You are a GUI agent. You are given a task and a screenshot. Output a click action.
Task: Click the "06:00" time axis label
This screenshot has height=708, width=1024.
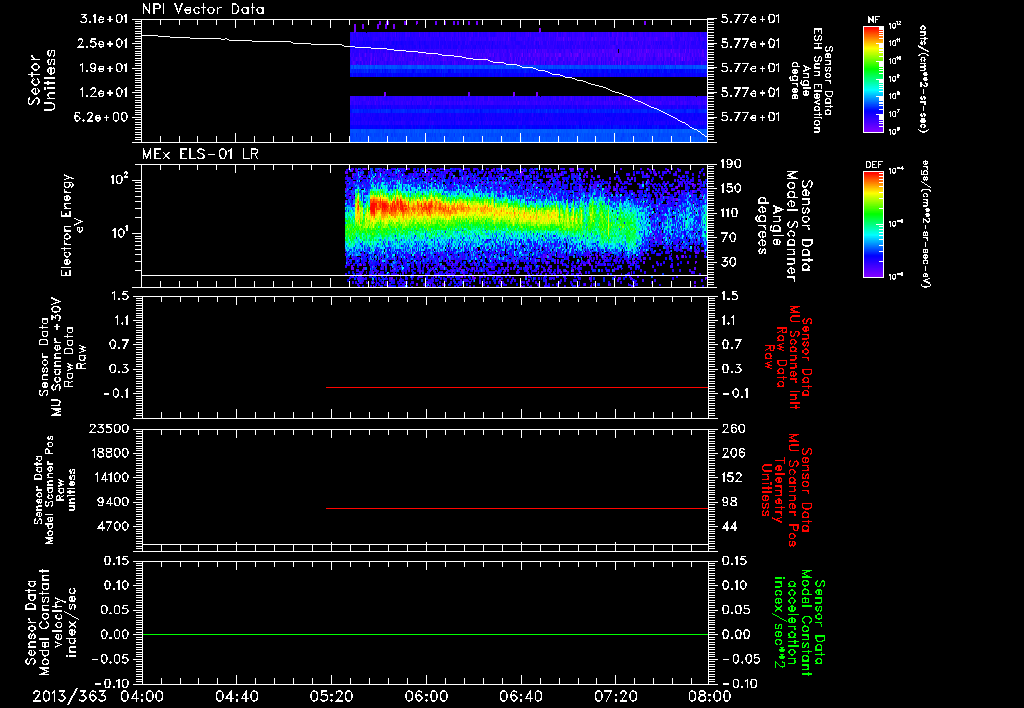426,696
